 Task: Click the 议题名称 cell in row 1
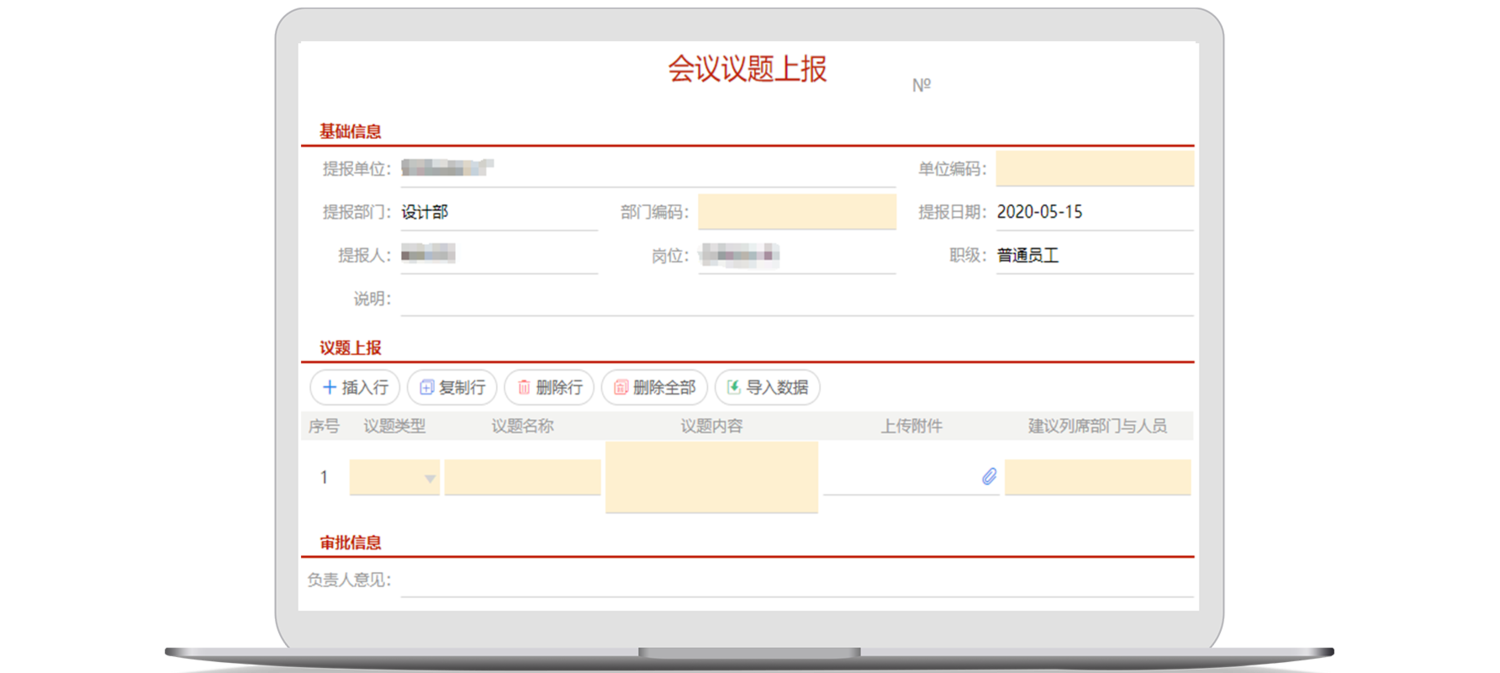click(x=522, y=478)
